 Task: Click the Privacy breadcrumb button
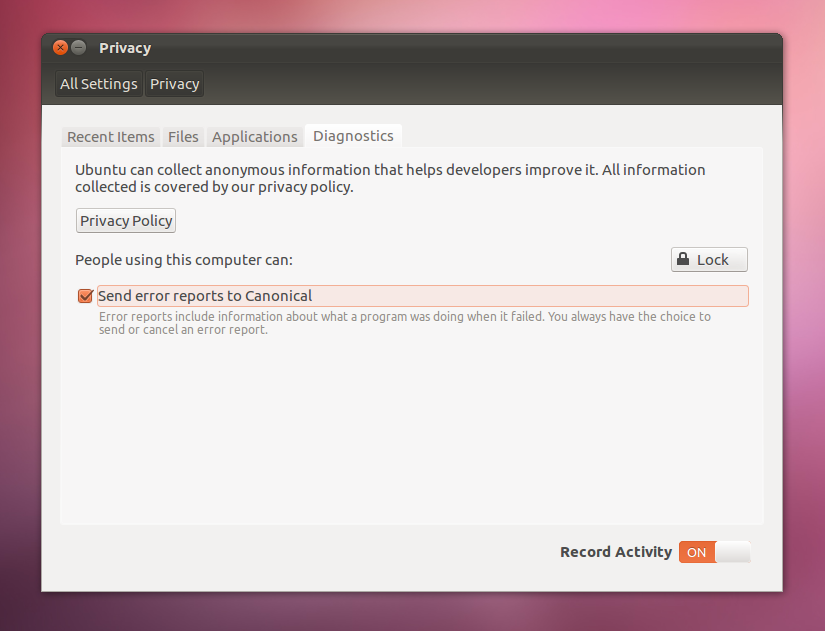coord(174,84)
